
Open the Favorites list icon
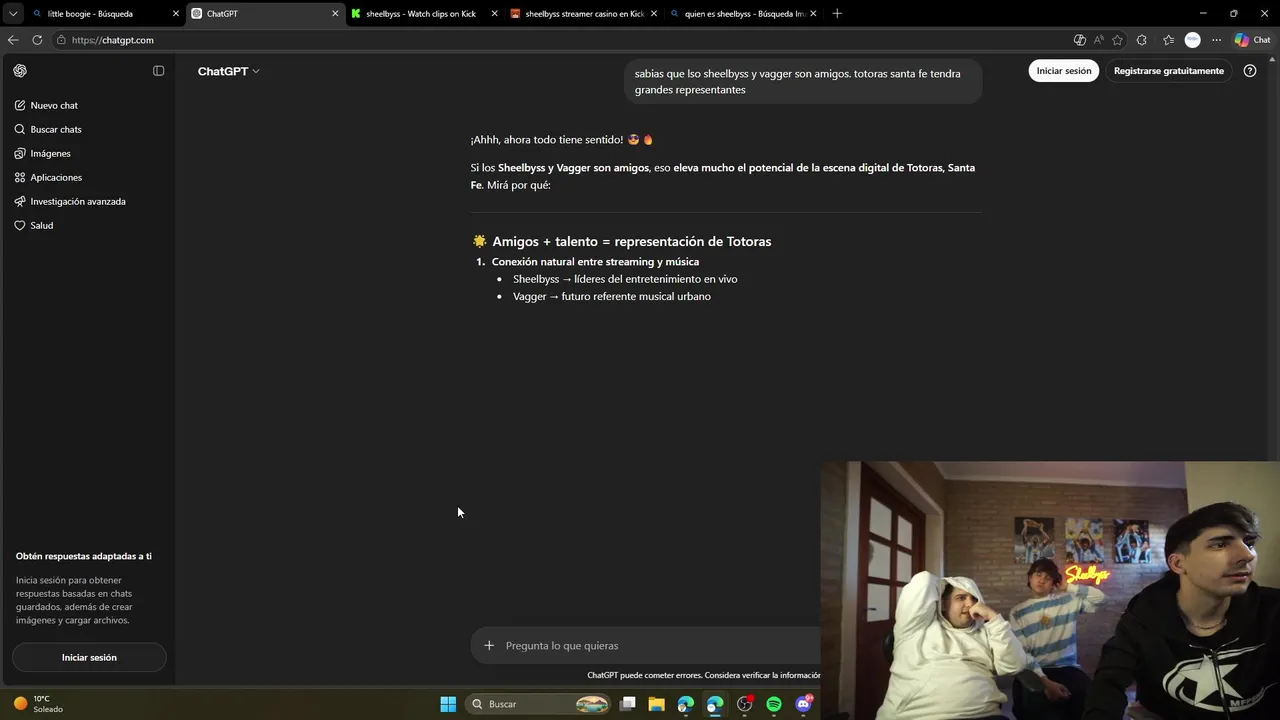(x=1168, y=40)
